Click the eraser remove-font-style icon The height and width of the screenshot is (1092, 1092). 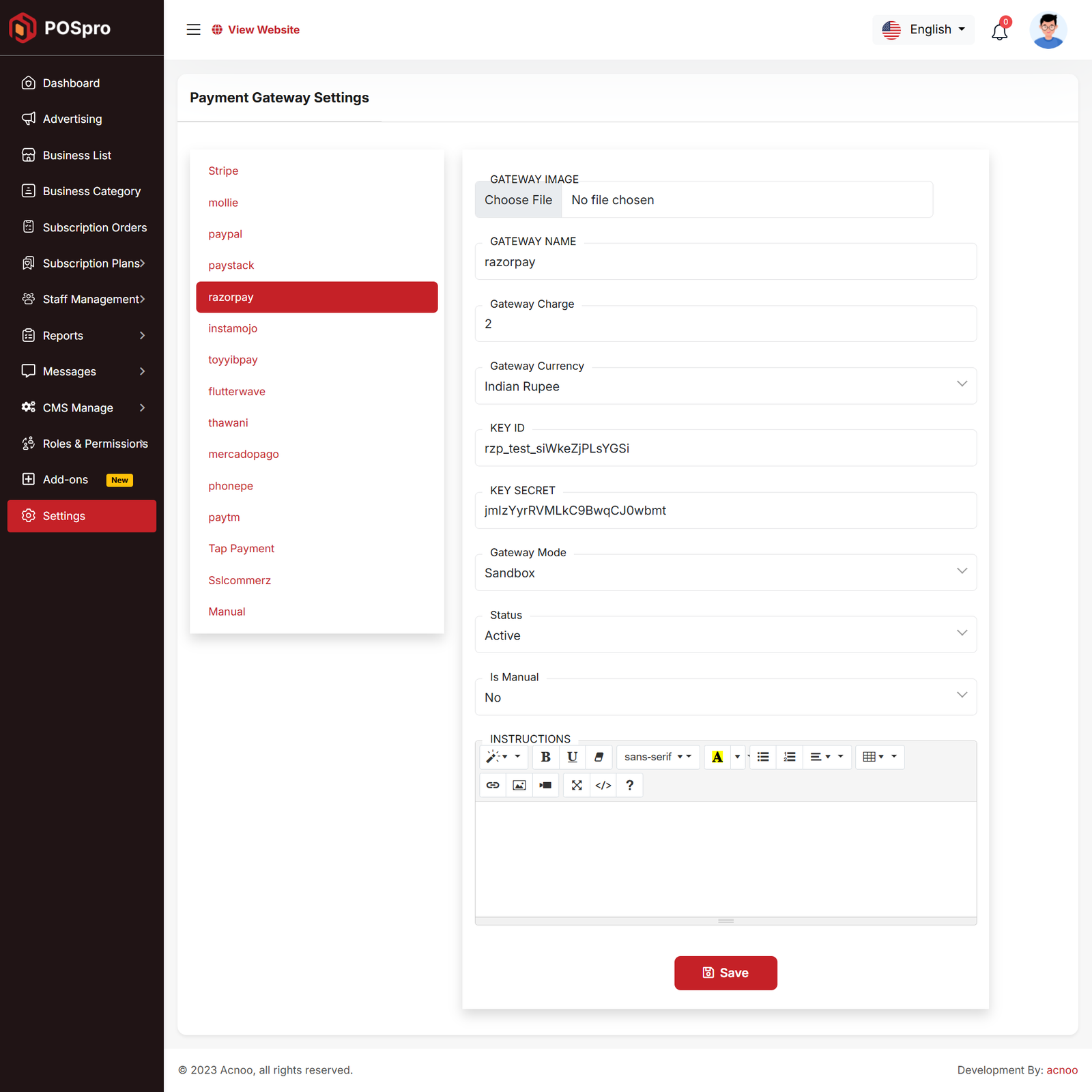(x=599, y=757)
